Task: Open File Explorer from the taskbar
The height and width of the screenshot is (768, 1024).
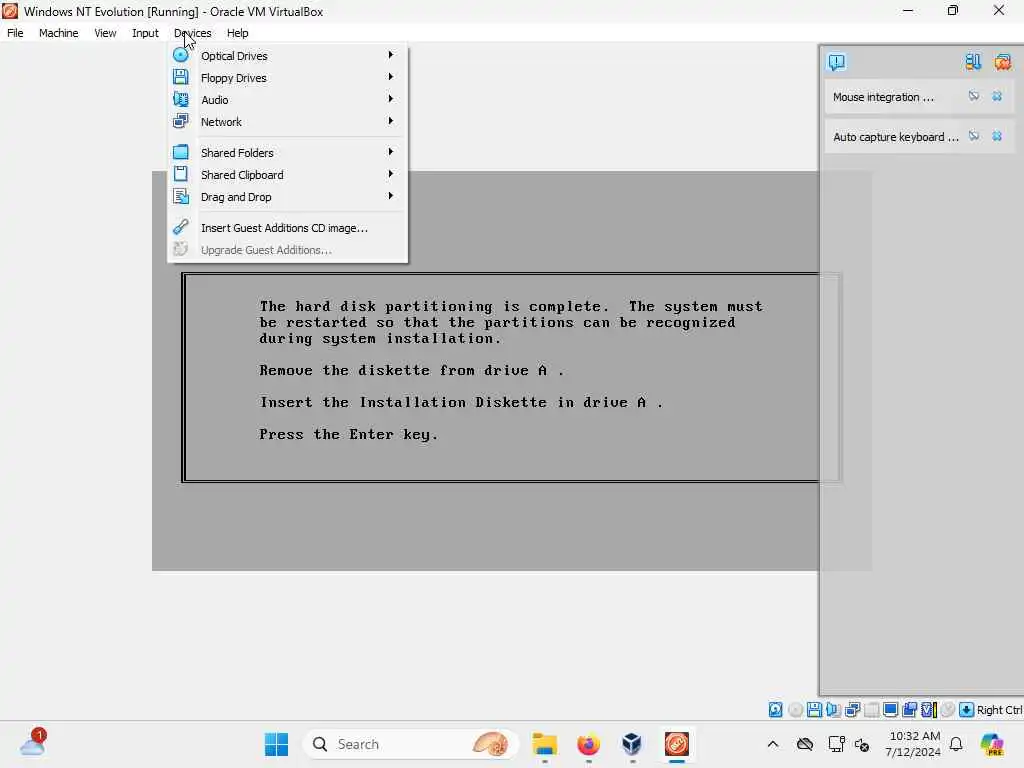Action: (545, 744)
